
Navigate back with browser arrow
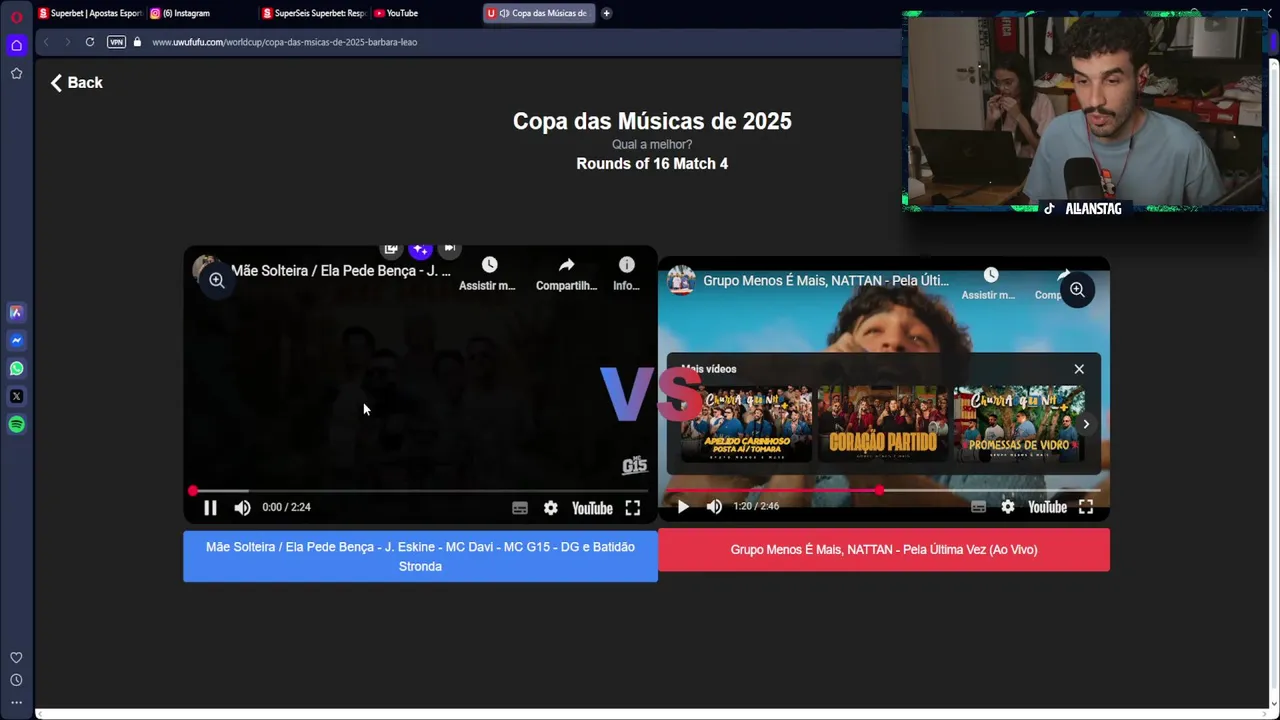pos(46,42)
